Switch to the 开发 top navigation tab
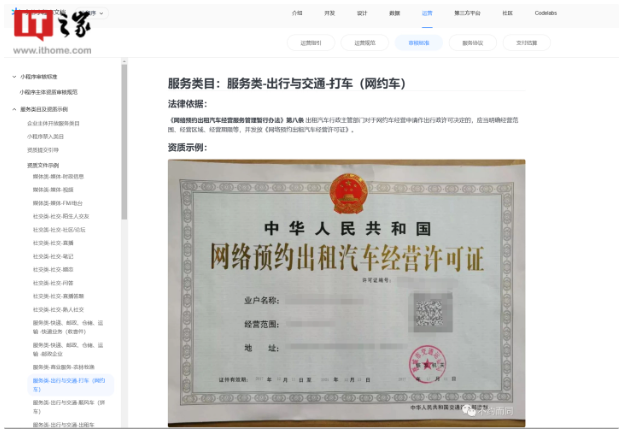 (329, 14)
